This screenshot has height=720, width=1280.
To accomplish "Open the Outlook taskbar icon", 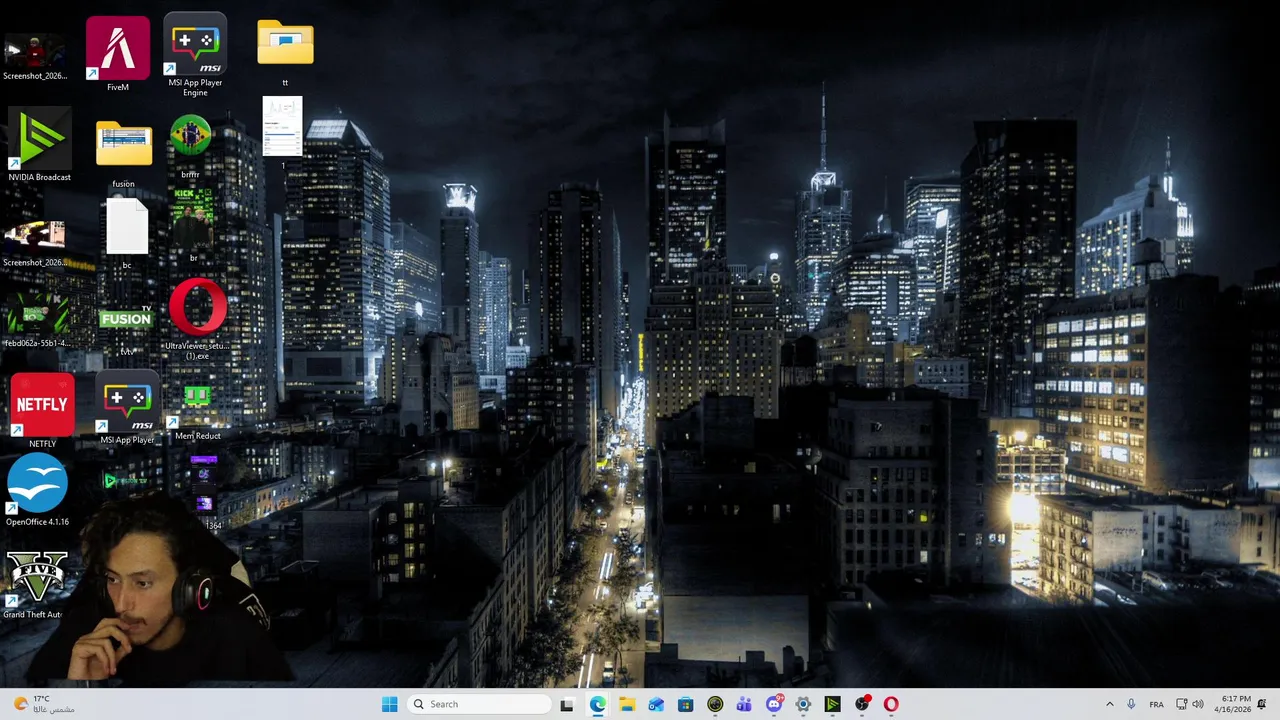I will click(656, 704).
